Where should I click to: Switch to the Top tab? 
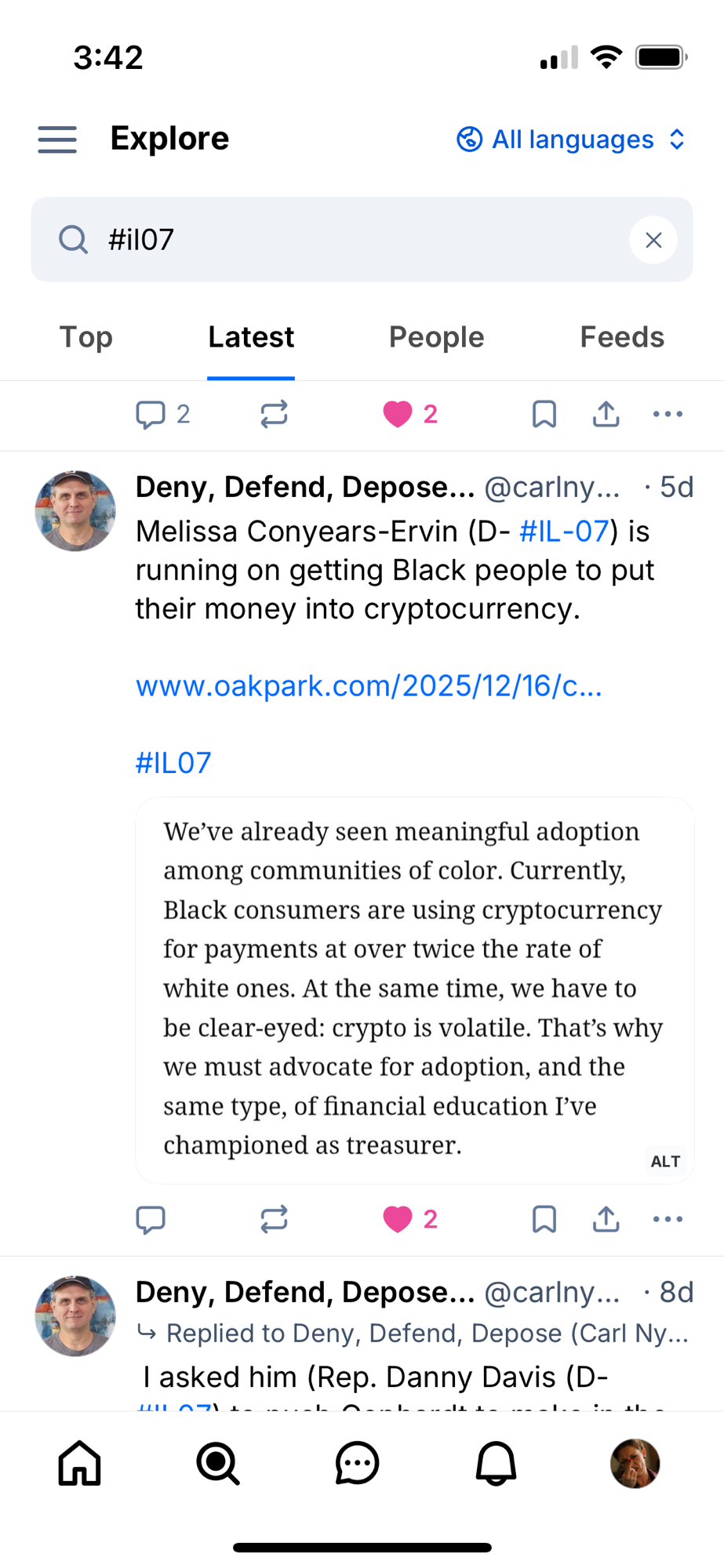click(x=86, y=337)
